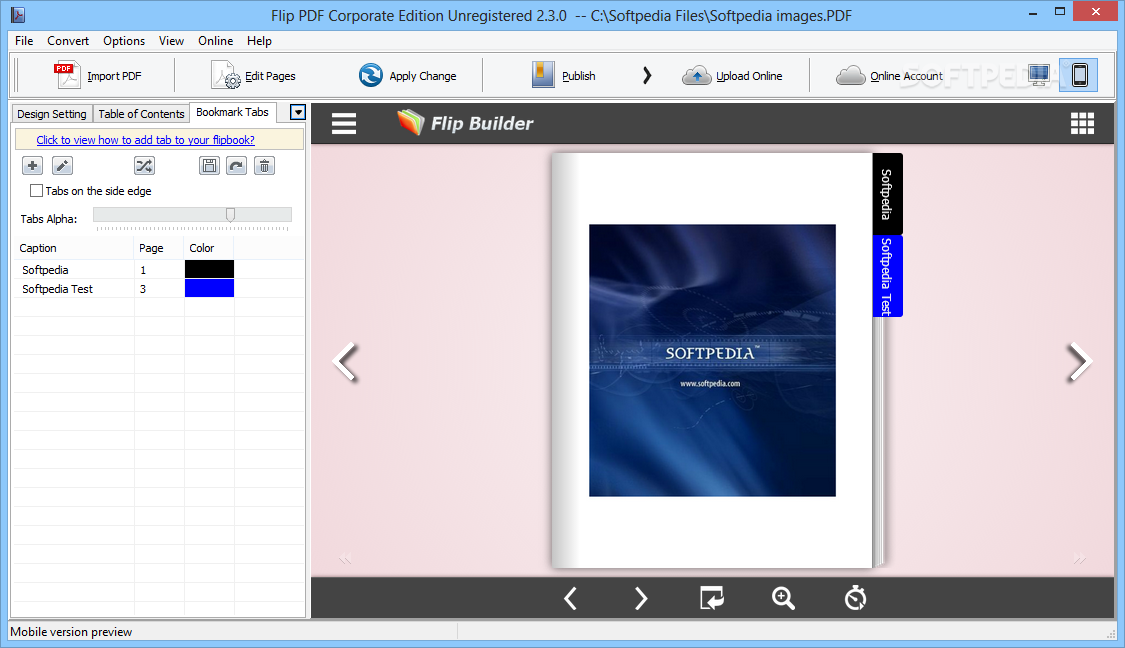Image resolution: width=1125 pixels, height=648 pixels.
Task: Open the Online menu
Action: pyautogui.click(x=216, y=41)
